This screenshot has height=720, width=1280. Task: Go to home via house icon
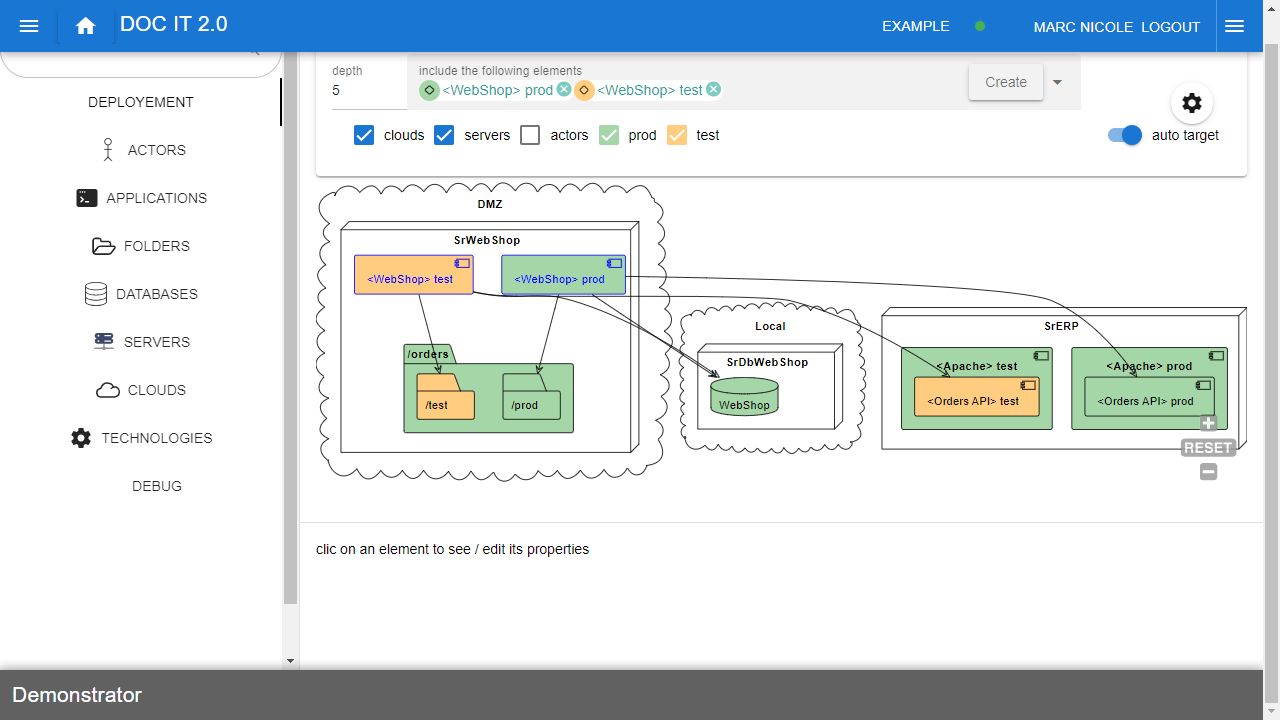tap(86, 26)
